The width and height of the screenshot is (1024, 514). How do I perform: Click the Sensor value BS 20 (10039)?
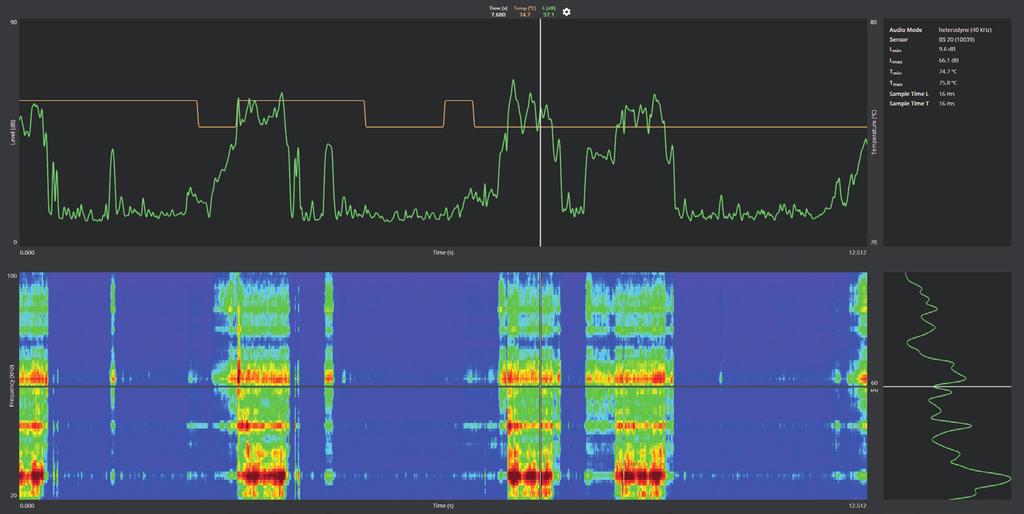[957, 40]
